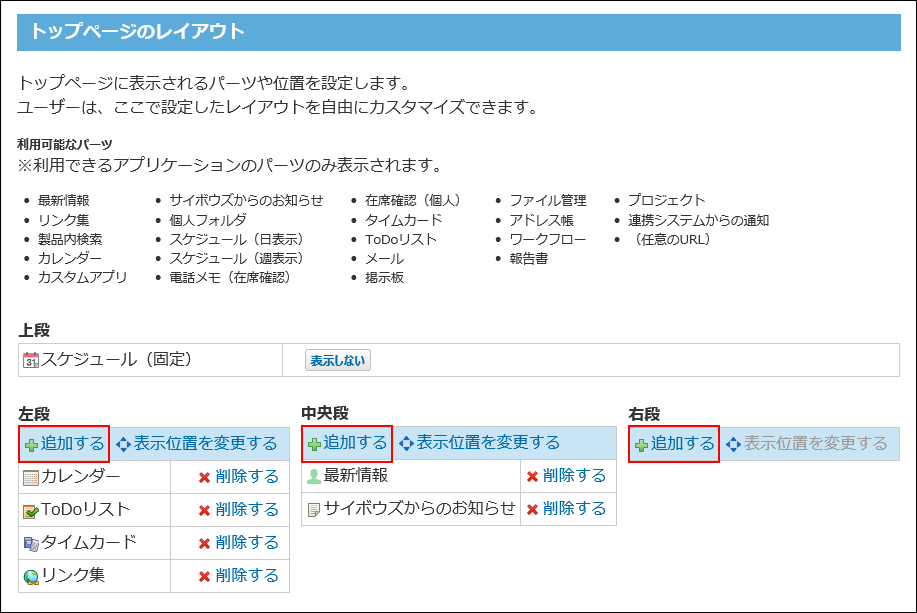Delete the タイムカード part via 削除する
Screen dimensions: 917x613
pyautogui.click(x=246, y=543)
